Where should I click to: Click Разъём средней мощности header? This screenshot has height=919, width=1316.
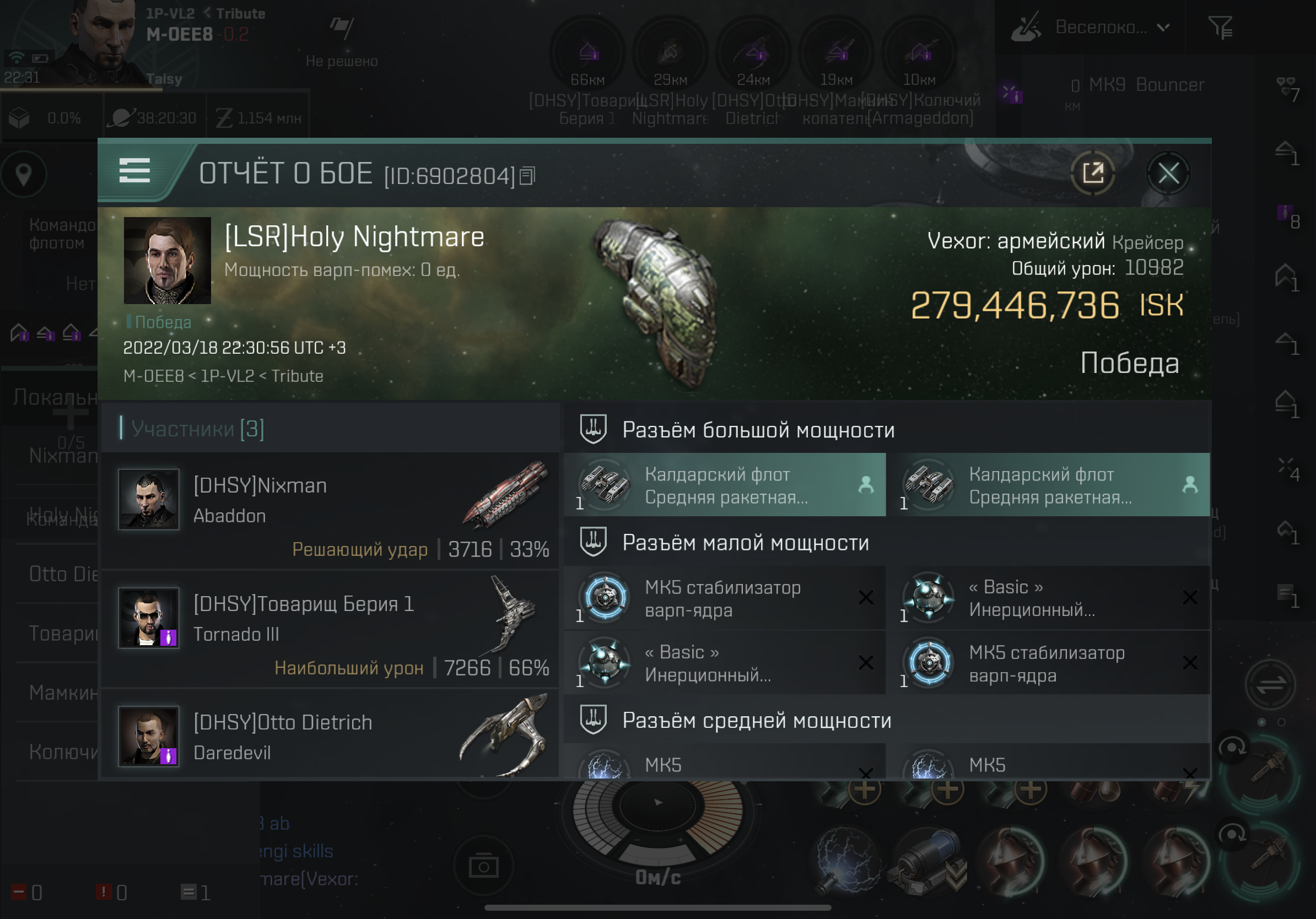pos(887,720)
